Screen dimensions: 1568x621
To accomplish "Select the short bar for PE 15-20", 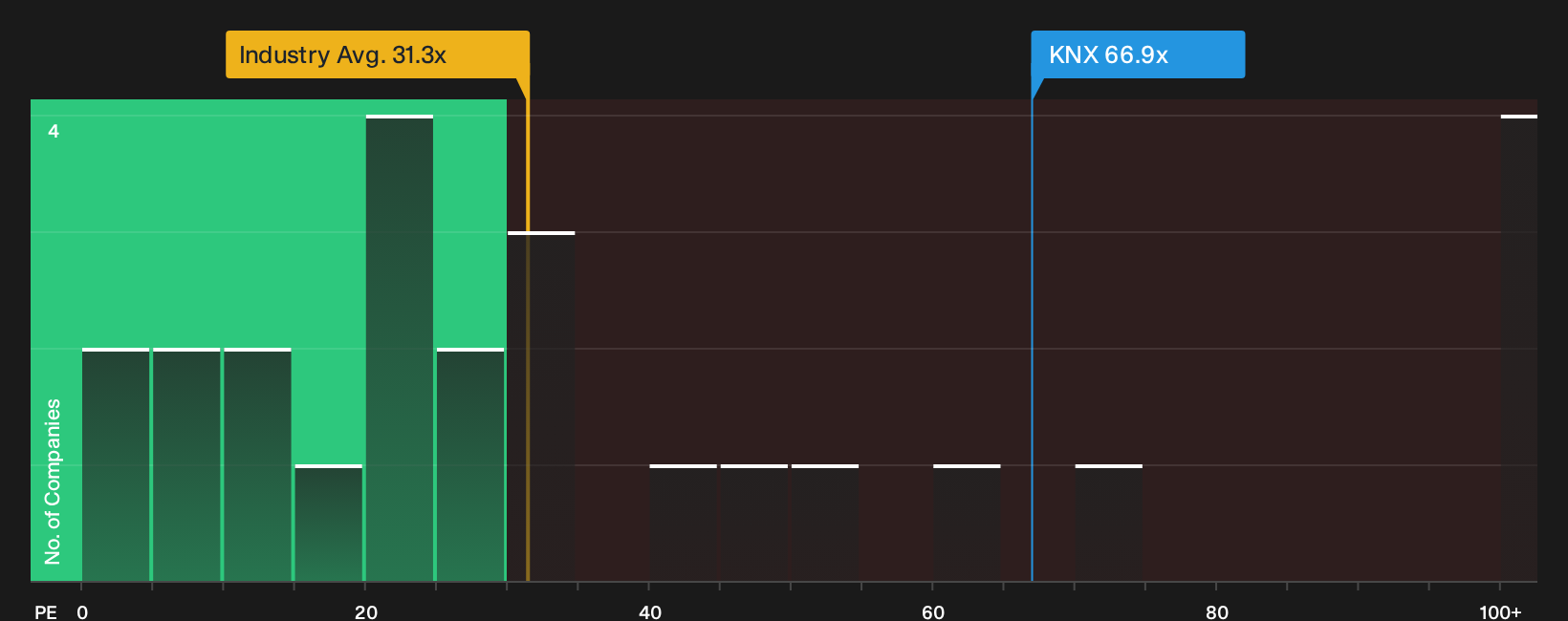I will click(x=329, y=523).
